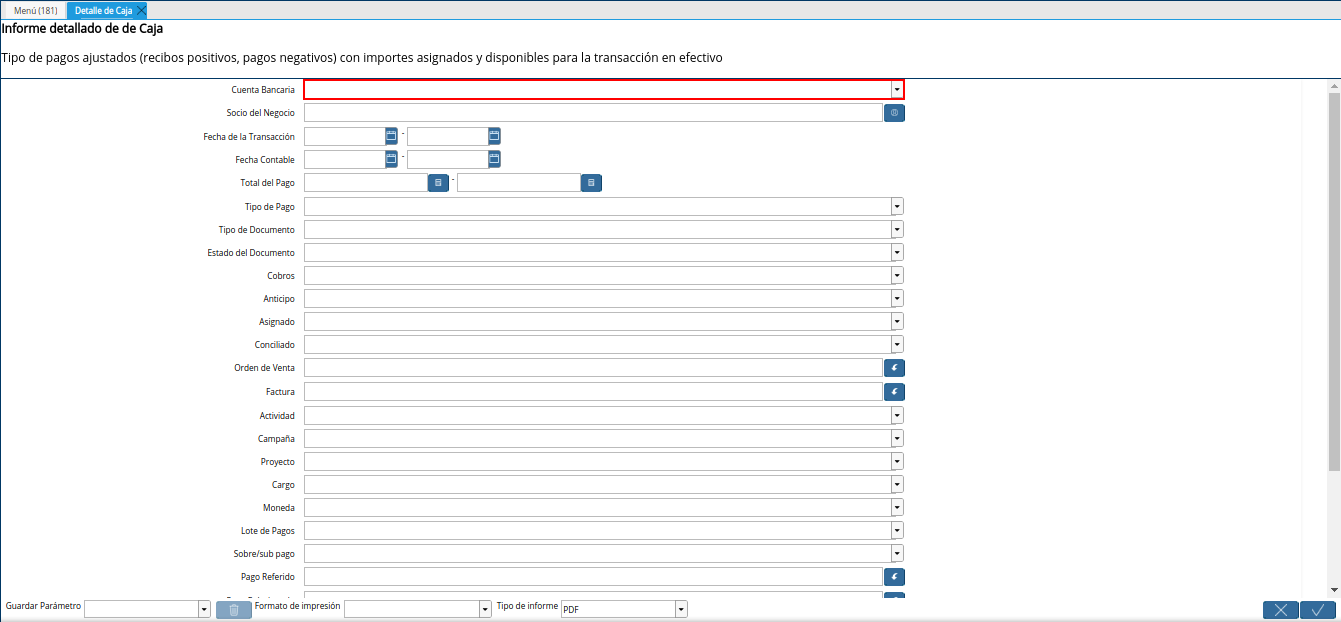
Task: Expand the Tipo de Pago dropdown
Action: [897, 206]
